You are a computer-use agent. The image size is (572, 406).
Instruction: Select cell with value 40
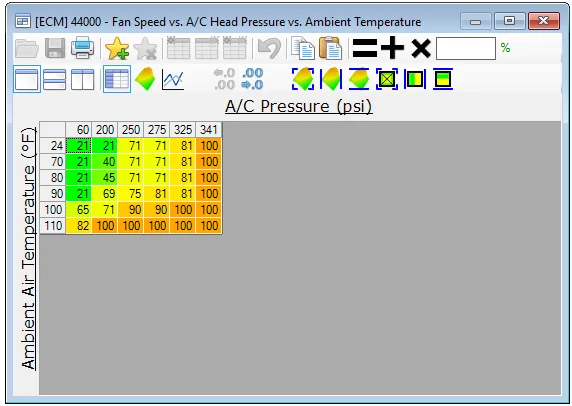[x=104, y=162]
